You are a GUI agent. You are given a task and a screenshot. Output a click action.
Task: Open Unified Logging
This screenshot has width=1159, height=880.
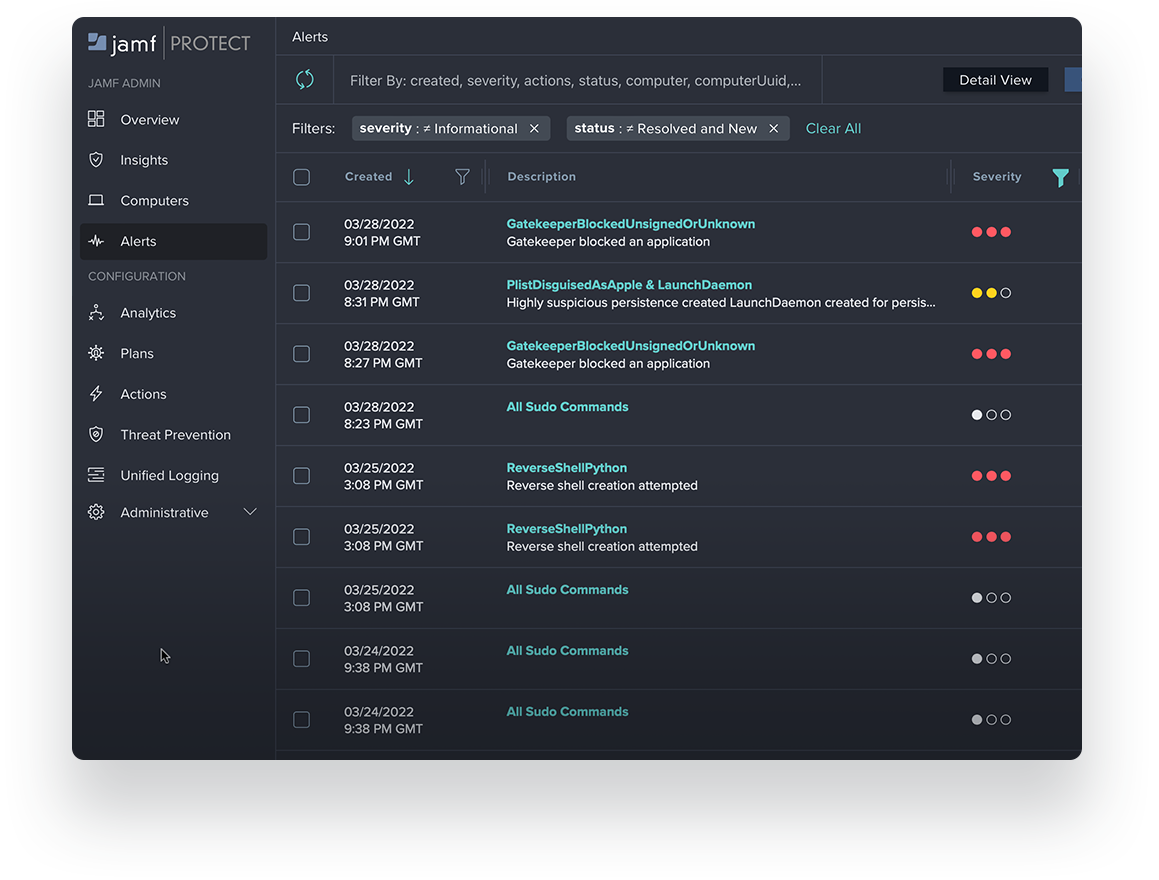click(169, 476)
